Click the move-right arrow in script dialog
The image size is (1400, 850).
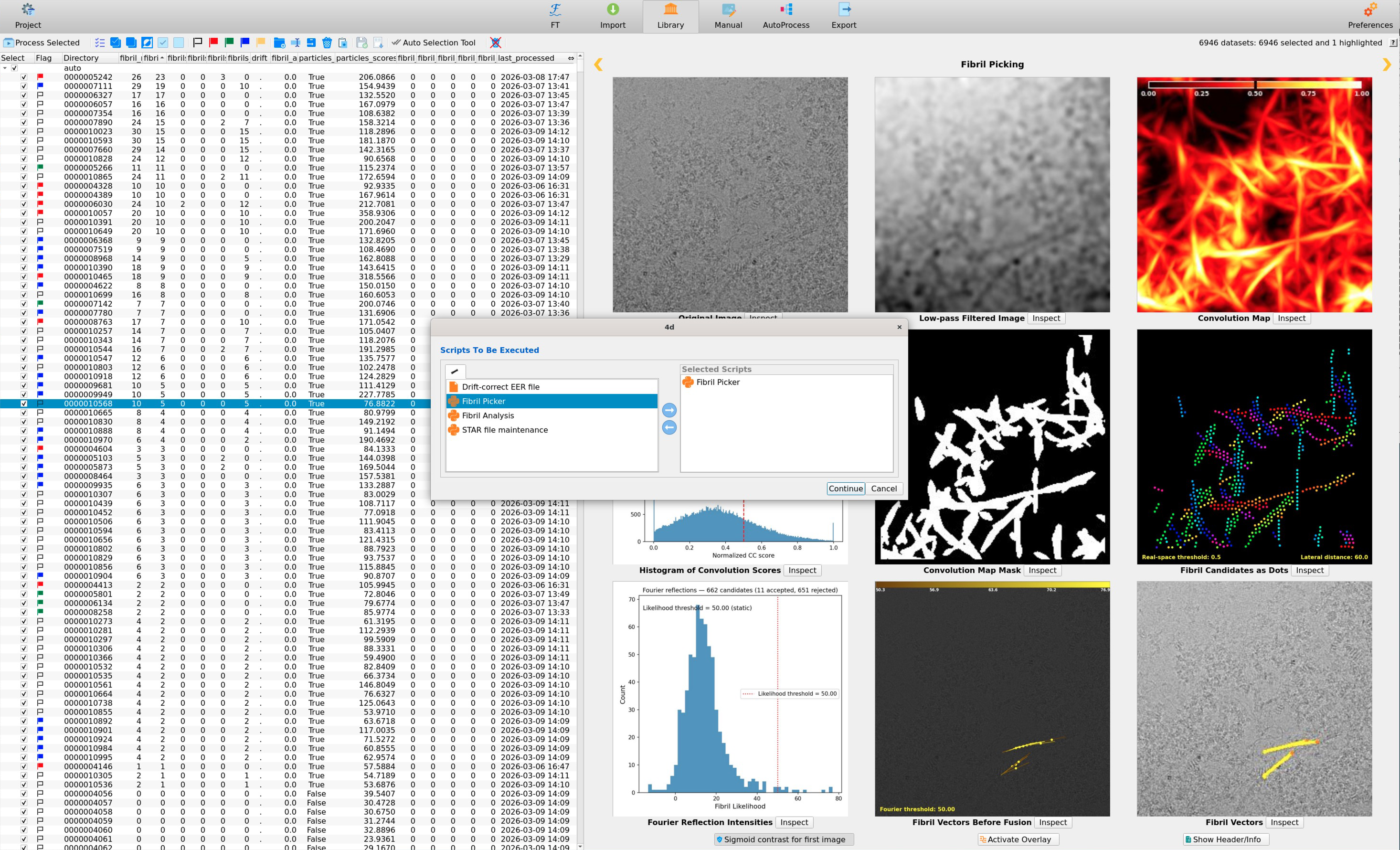click(x=669, y=410)
